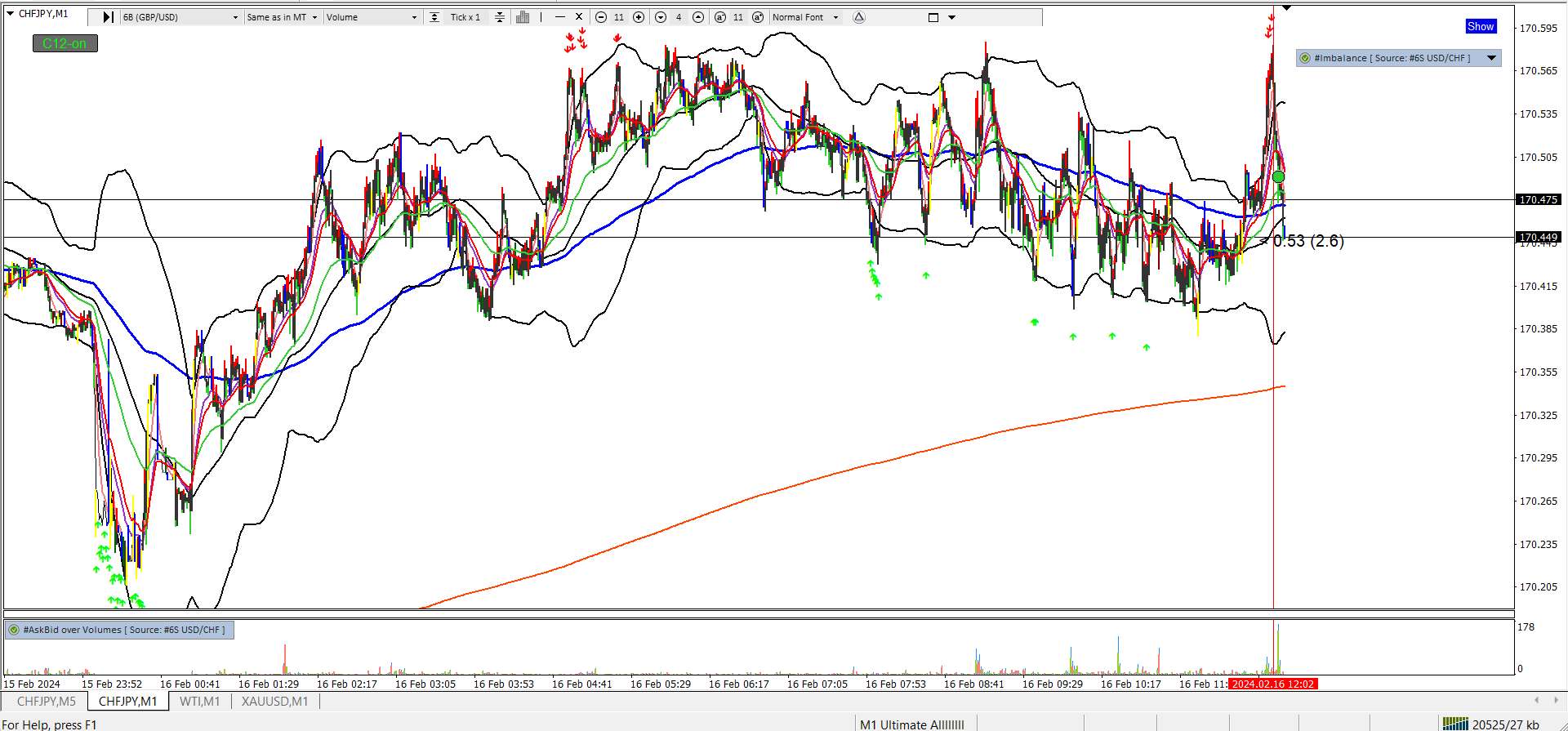This screenshot has width=1568, height=731.
Task: Click the step-forward play icon in toolbar
Action: 108,17
